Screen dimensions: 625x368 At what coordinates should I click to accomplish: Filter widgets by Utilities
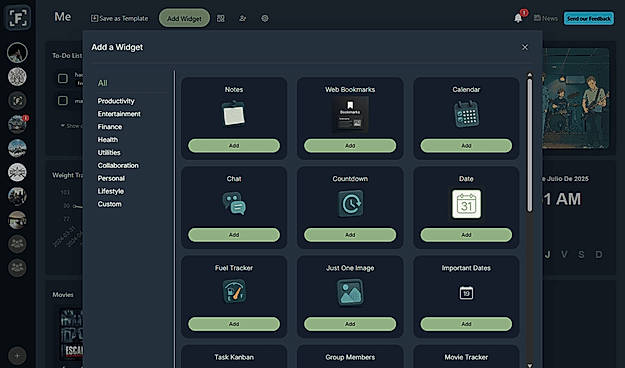pyautogui.click(x=109, y=152)
